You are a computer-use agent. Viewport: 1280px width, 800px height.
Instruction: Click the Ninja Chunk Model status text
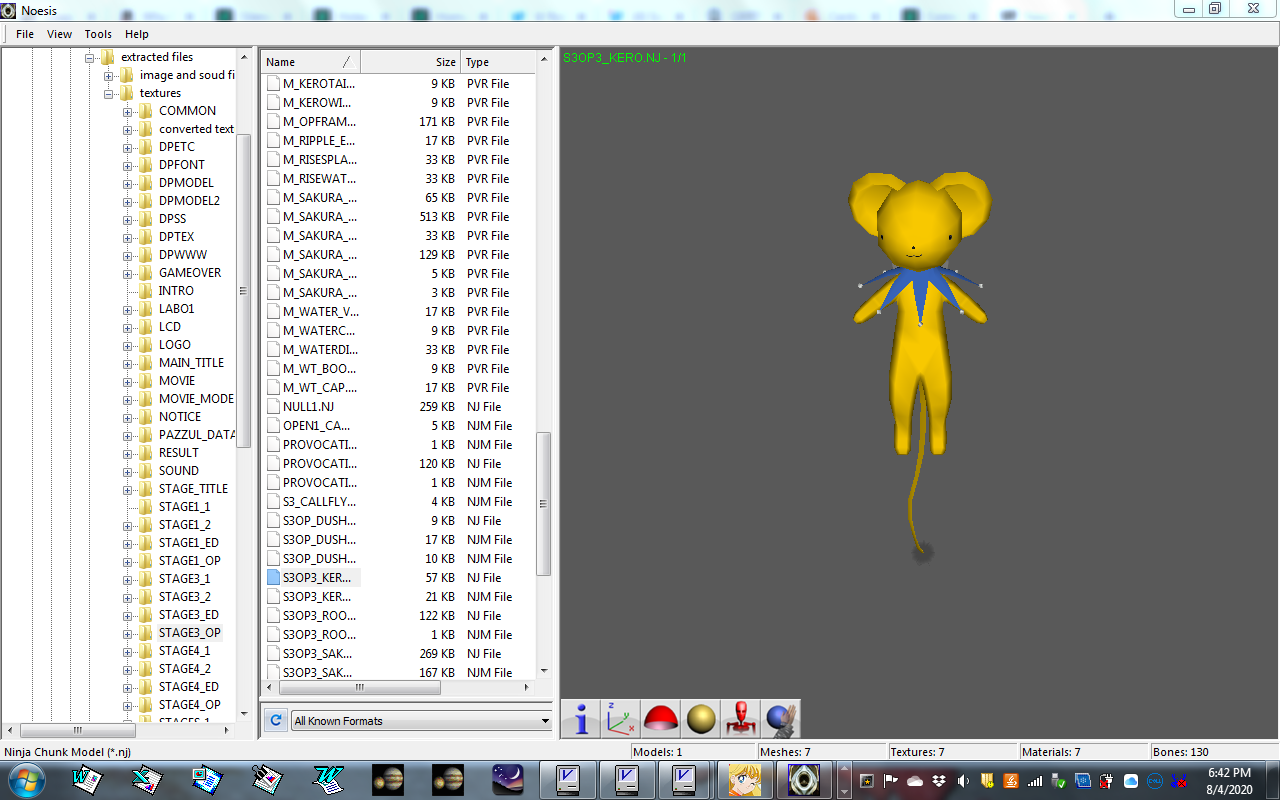click(68, 752)
